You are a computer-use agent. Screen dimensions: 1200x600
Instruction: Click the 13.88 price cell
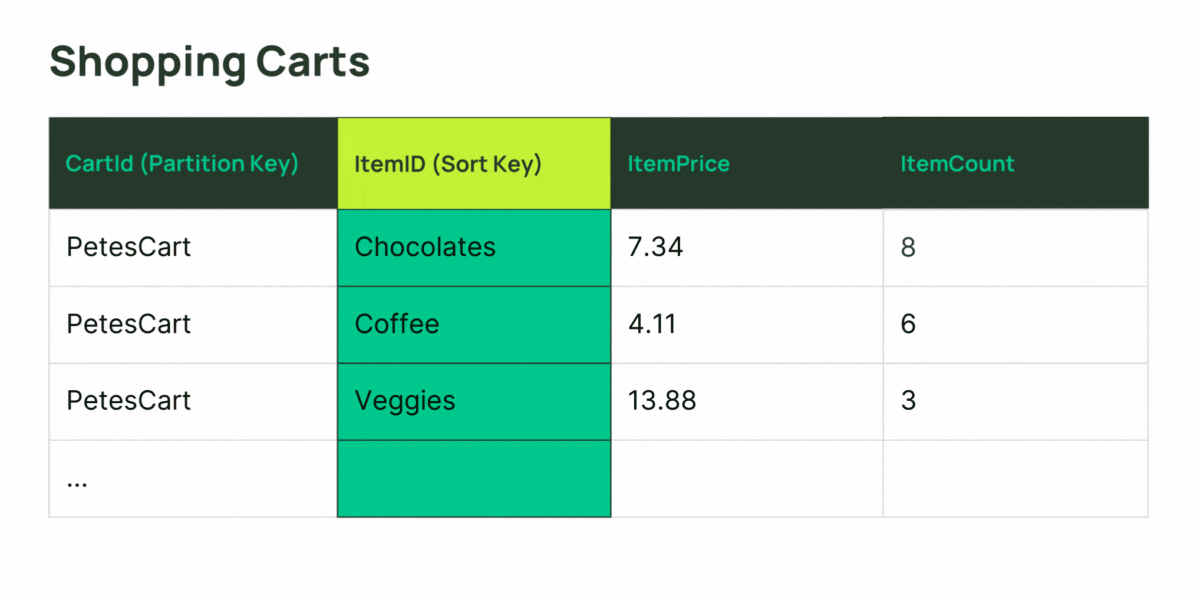coord(747,402)
